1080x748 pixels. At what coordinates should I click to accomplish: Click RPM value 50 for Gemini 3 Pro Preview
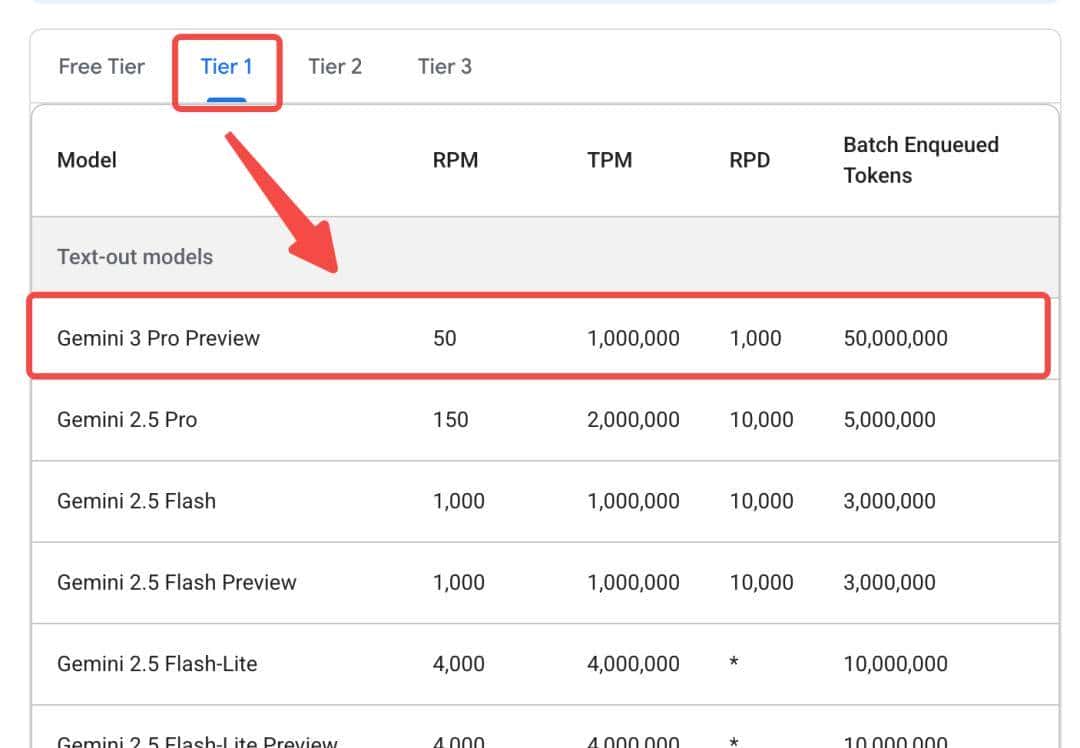click(x=444, y=338)
